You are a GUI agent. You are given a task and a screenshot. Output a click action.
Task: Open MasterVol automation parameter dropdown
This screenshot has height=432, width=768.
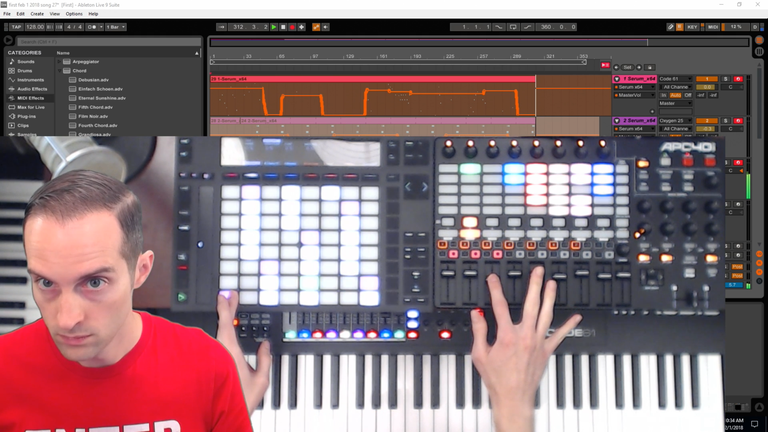pyautogui.click(x=635, y=96)
